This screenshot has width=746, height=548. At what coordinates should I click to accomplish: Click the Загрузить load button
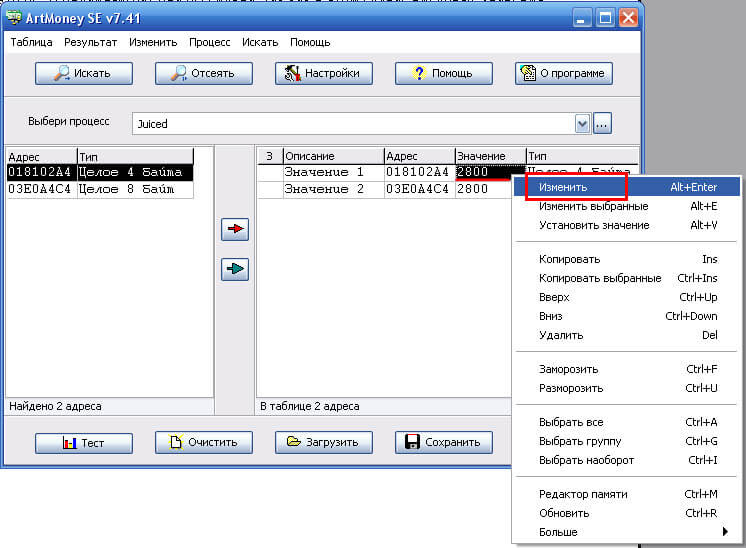tap(324, 442)
